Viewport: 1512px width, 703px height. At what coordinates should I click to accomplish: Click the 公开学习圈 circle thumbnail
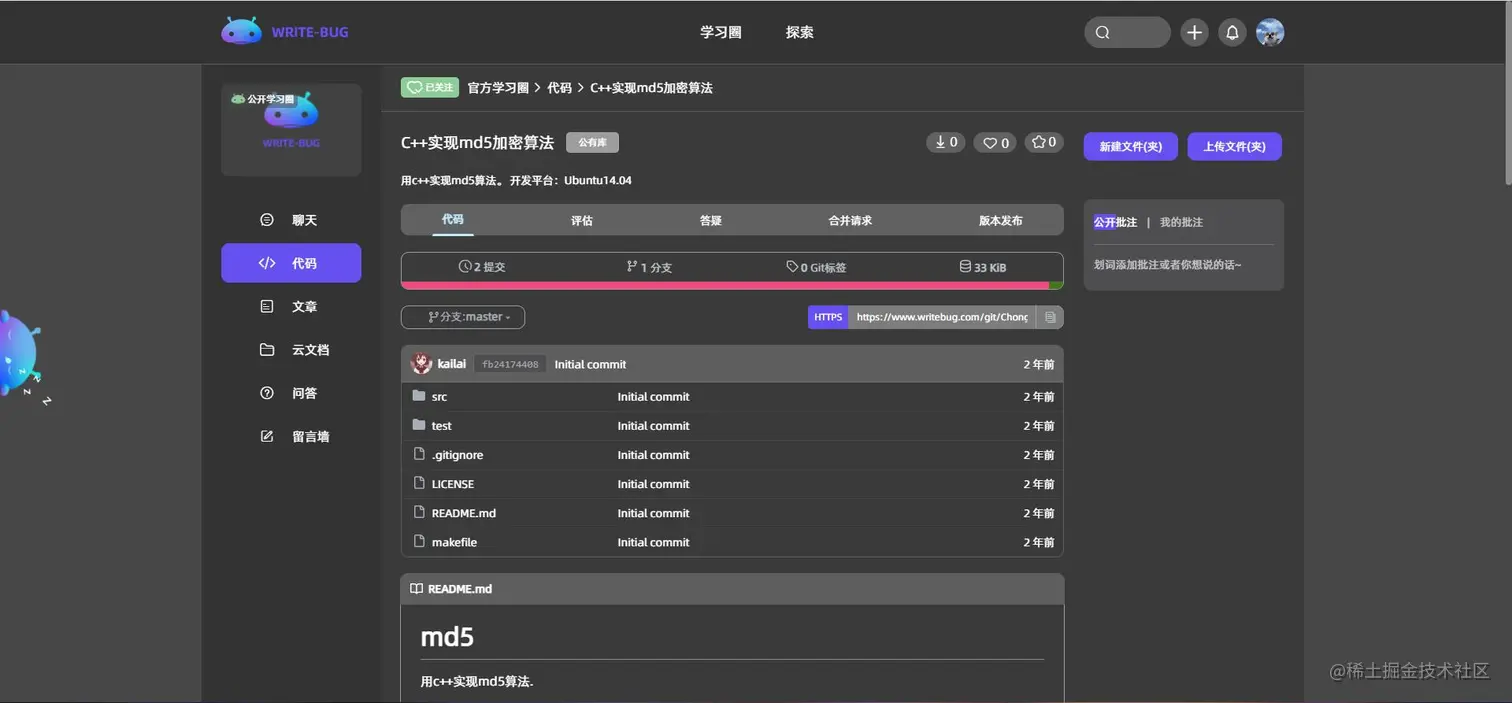tap(291, 130)
